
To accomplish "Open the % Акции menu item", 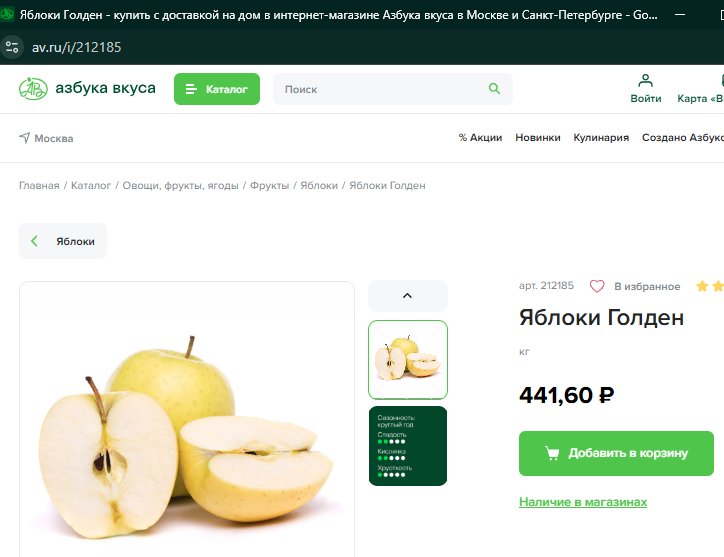I will [480, 138].
